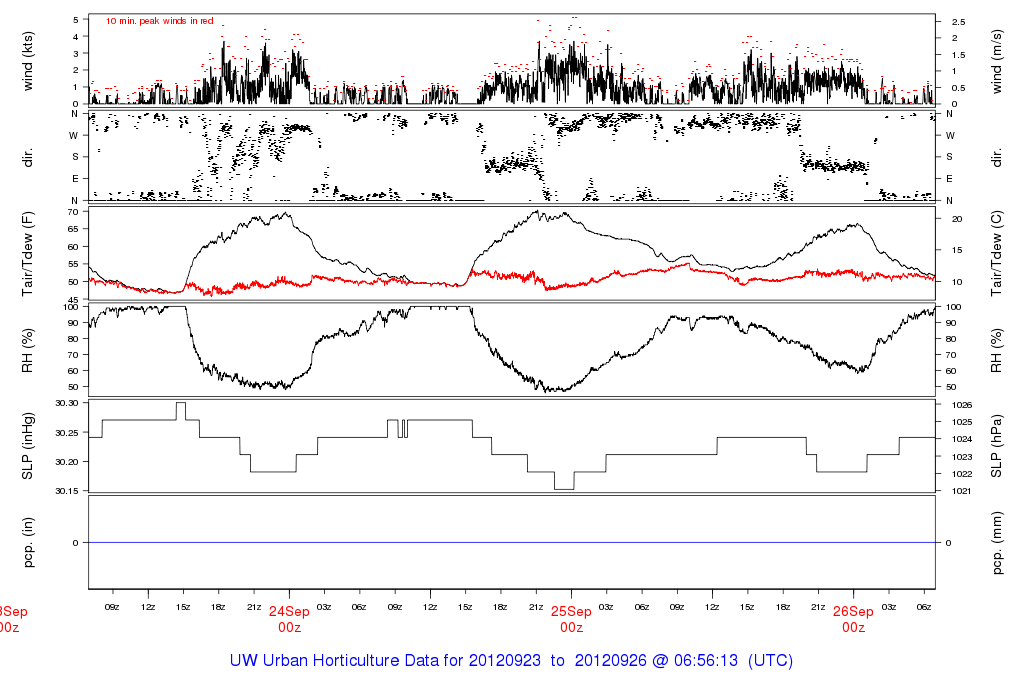This screenshot has height=700, width=1024.
Task: Click the 'Tair/Tdew (F)' axis label
Action: [x=27, y=253]
